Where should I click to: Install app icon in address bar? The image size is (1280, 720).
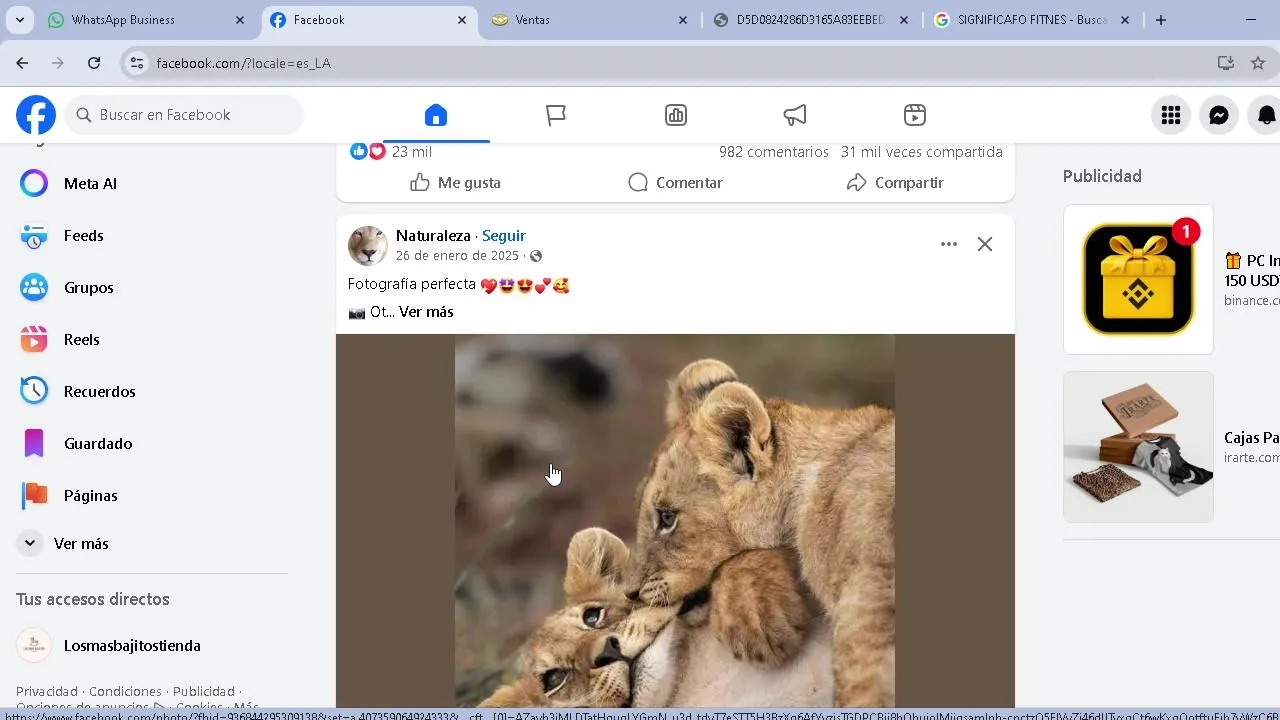pyautogui.click(x=1225, y=63)
